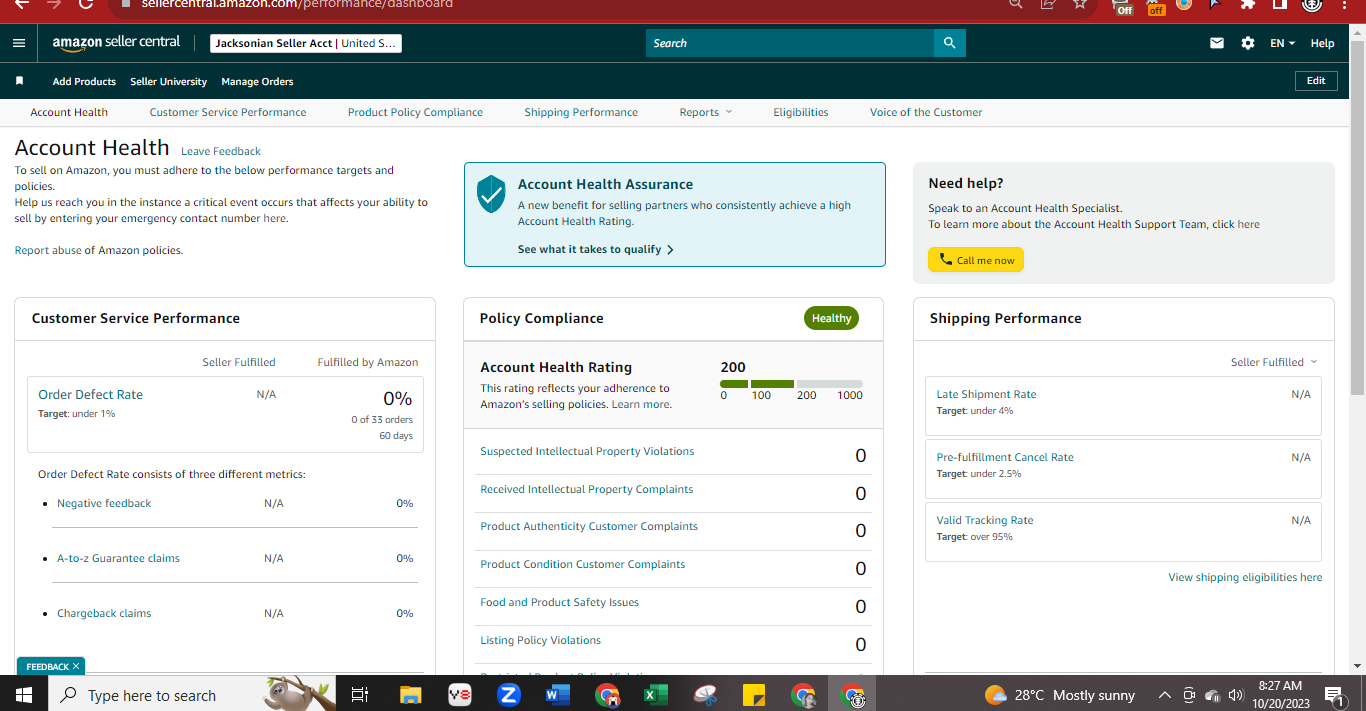Open the Product Policy Compliance tab
Screen dimensions: 1366x711
[x=415, y=112]
